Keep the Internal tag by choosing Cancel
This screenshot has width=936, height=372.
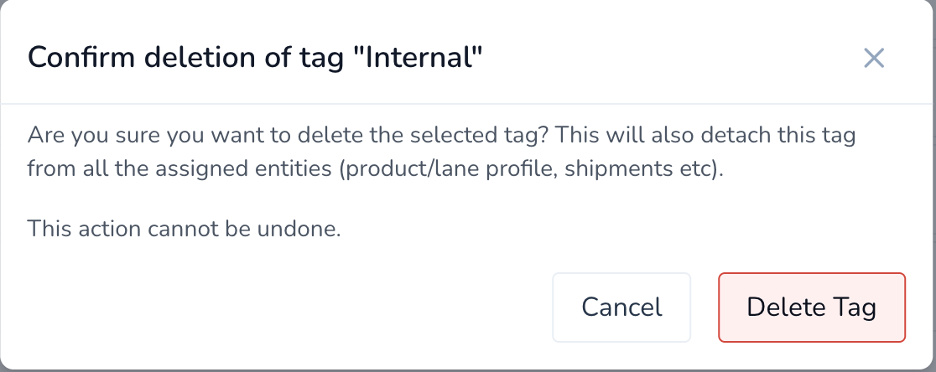(621, 308)
